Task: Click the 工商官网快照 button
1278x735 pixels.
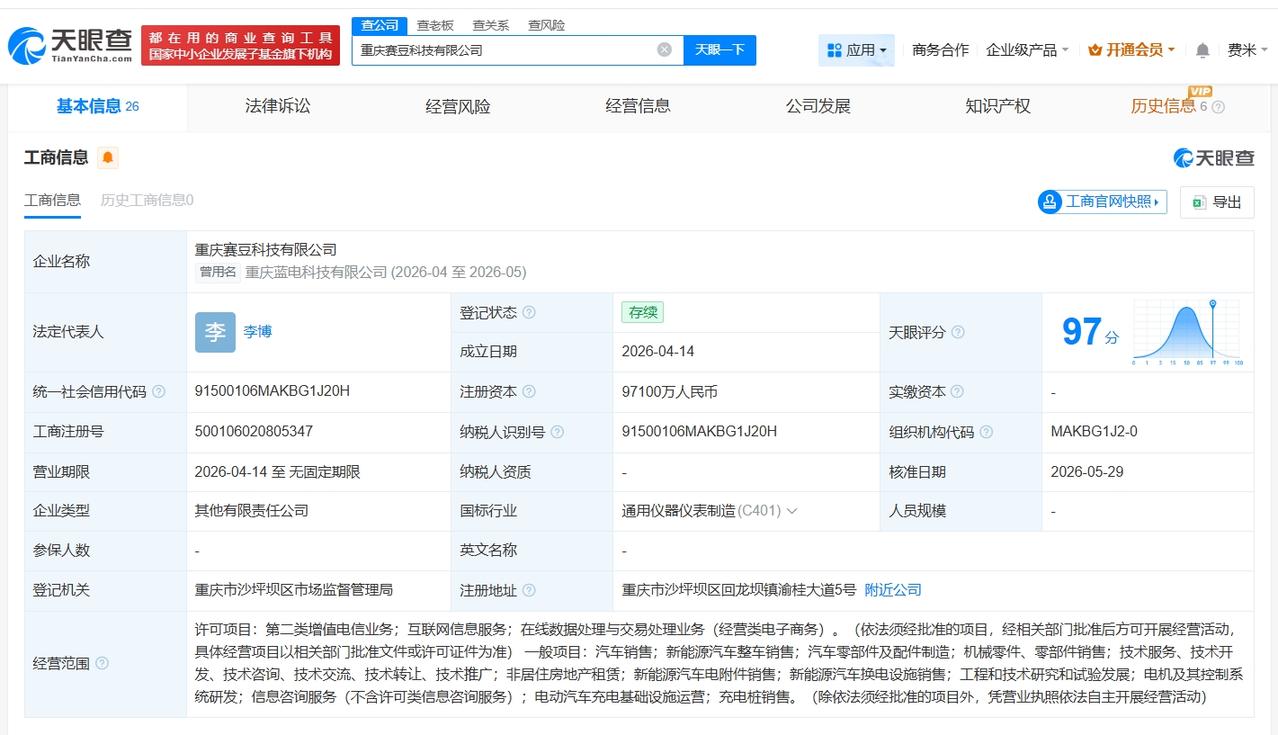Action: (x=1103, y=202)
